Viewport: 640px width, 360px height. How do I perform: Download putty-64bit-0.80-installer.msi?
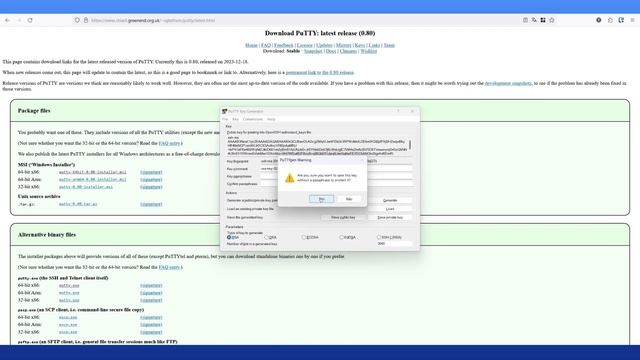[x=93, y=172]
